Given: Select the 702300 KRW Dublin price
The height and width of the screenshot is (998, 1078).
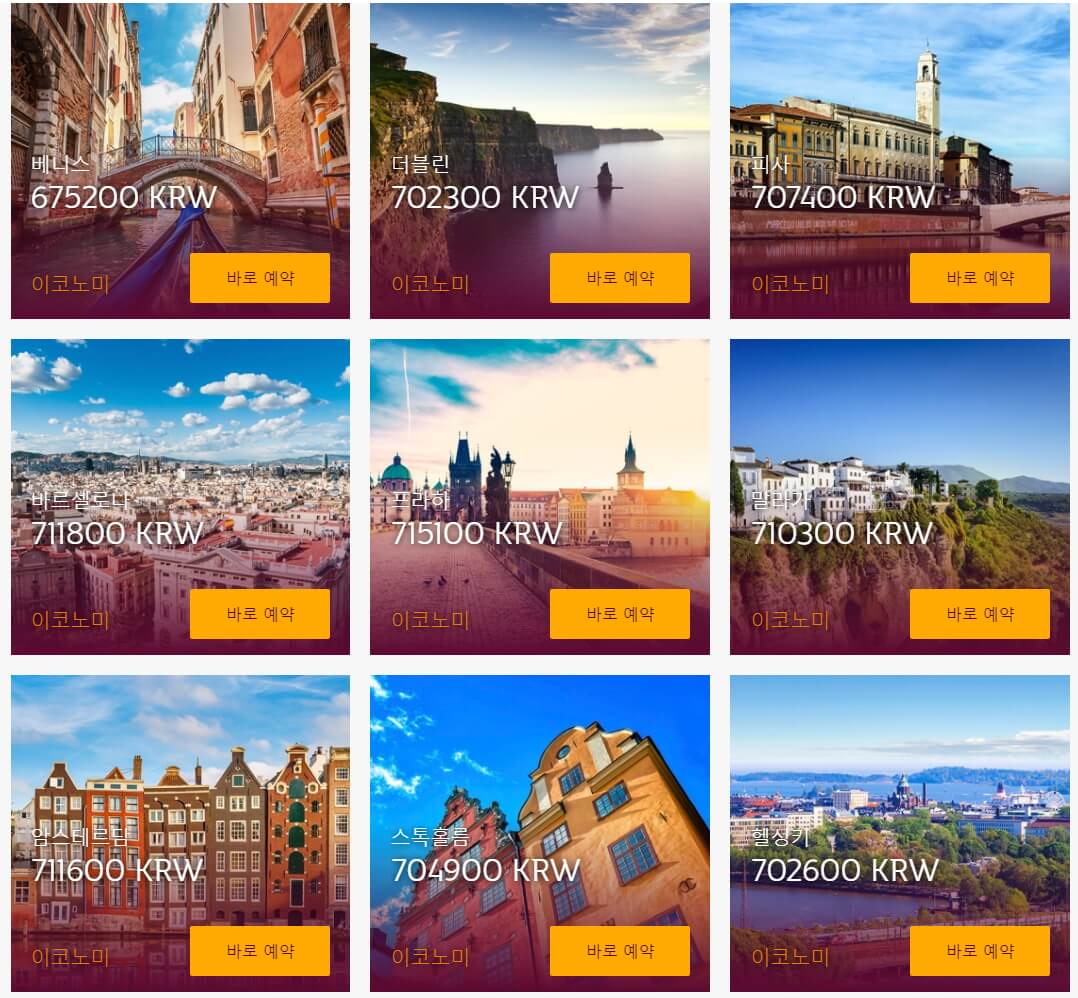Looking at the screenshot, I should (485, 198).
